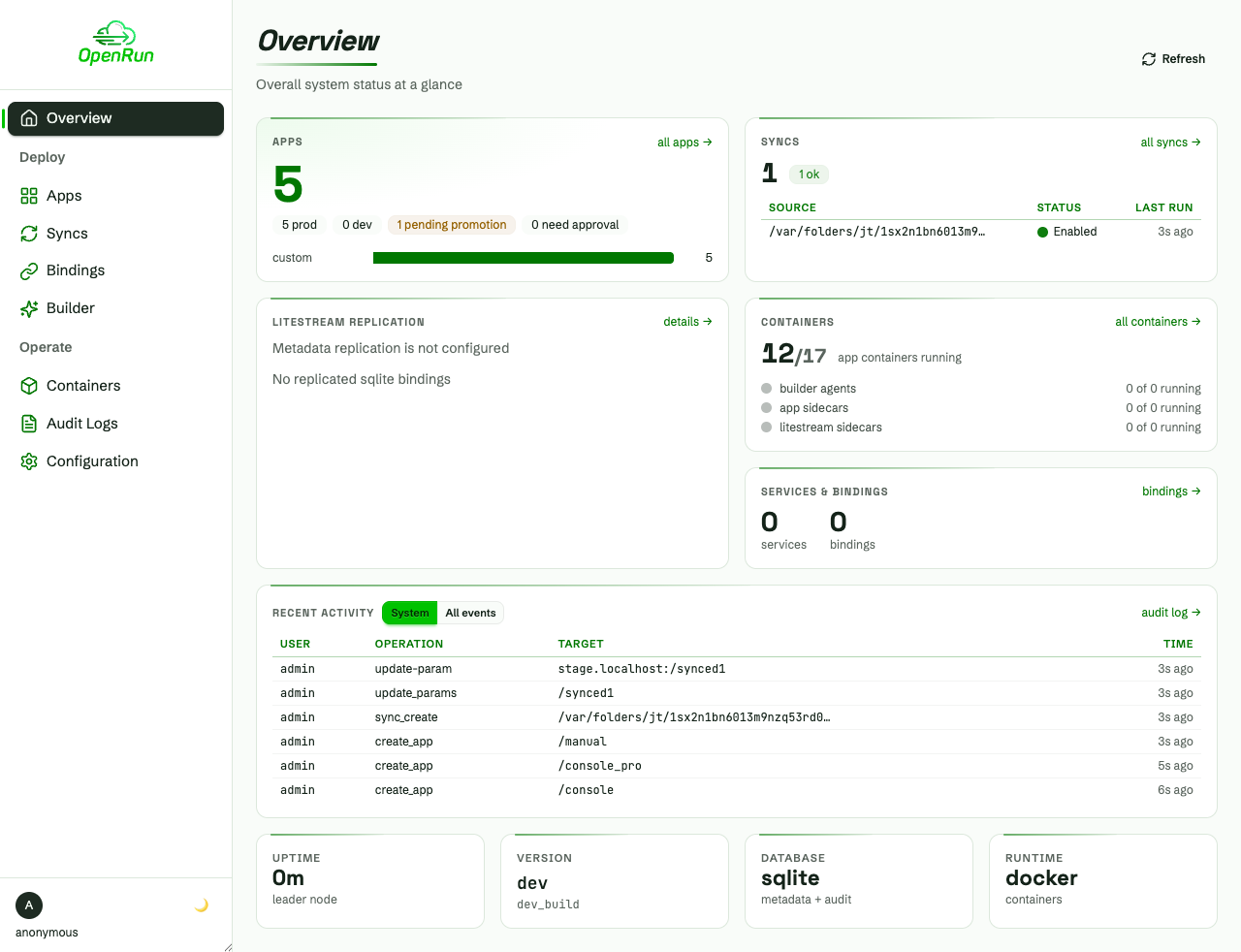This screenshot has height=952, width=1241.
Task: Click the sync_create operation cell
Action: pos(406,717)
